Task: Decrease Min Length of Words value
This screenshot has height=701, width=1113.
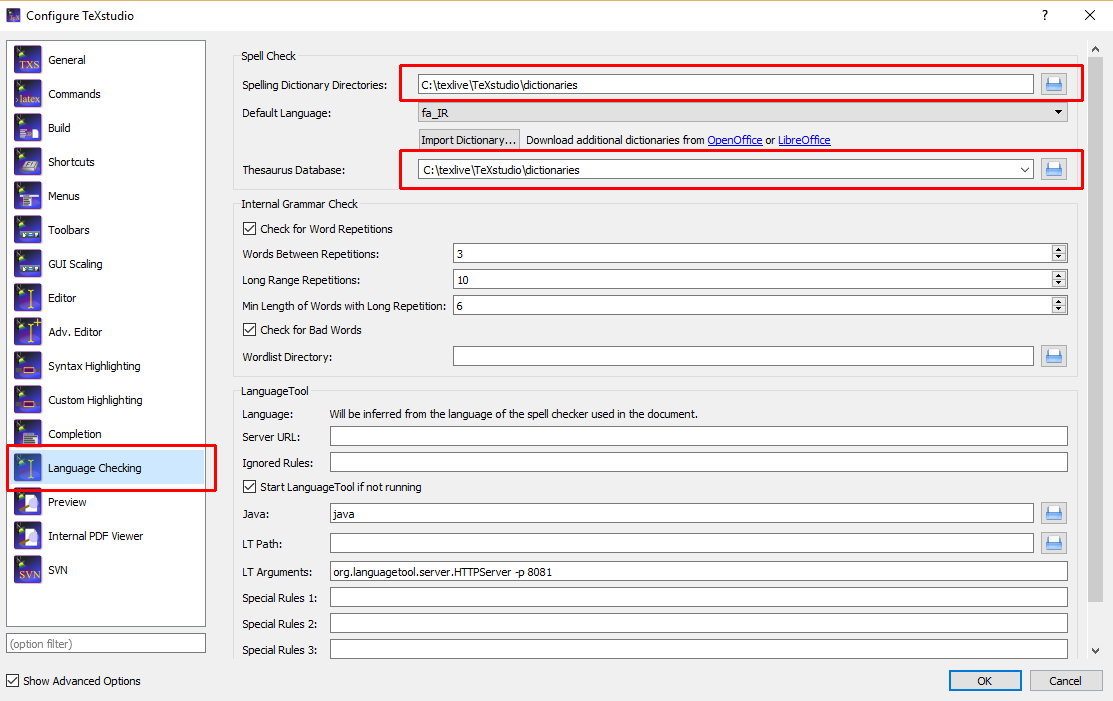Action: pyautogui.click(x=1059, y=309)
